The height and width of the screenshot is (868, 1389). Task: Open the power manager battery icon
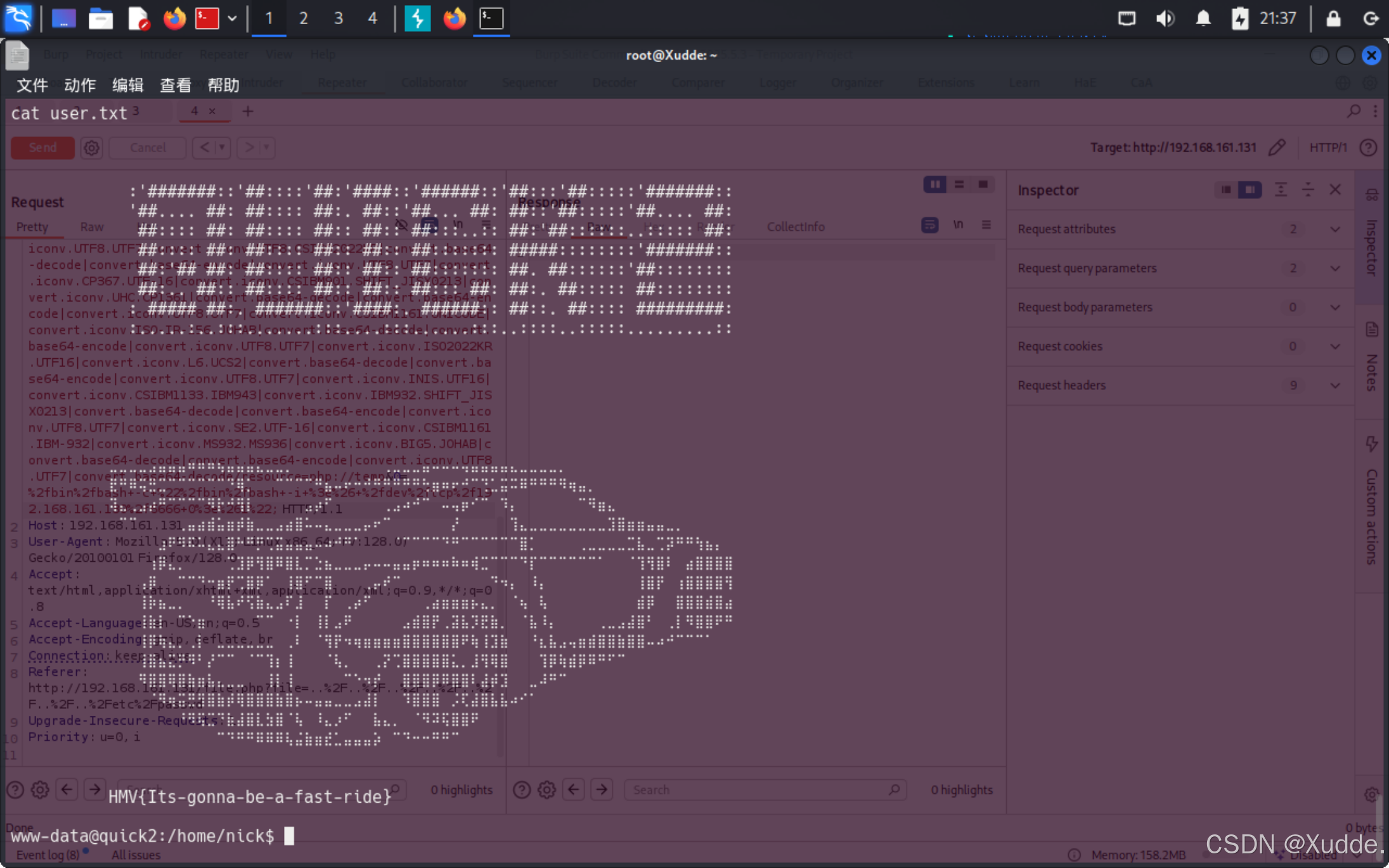1239,18
